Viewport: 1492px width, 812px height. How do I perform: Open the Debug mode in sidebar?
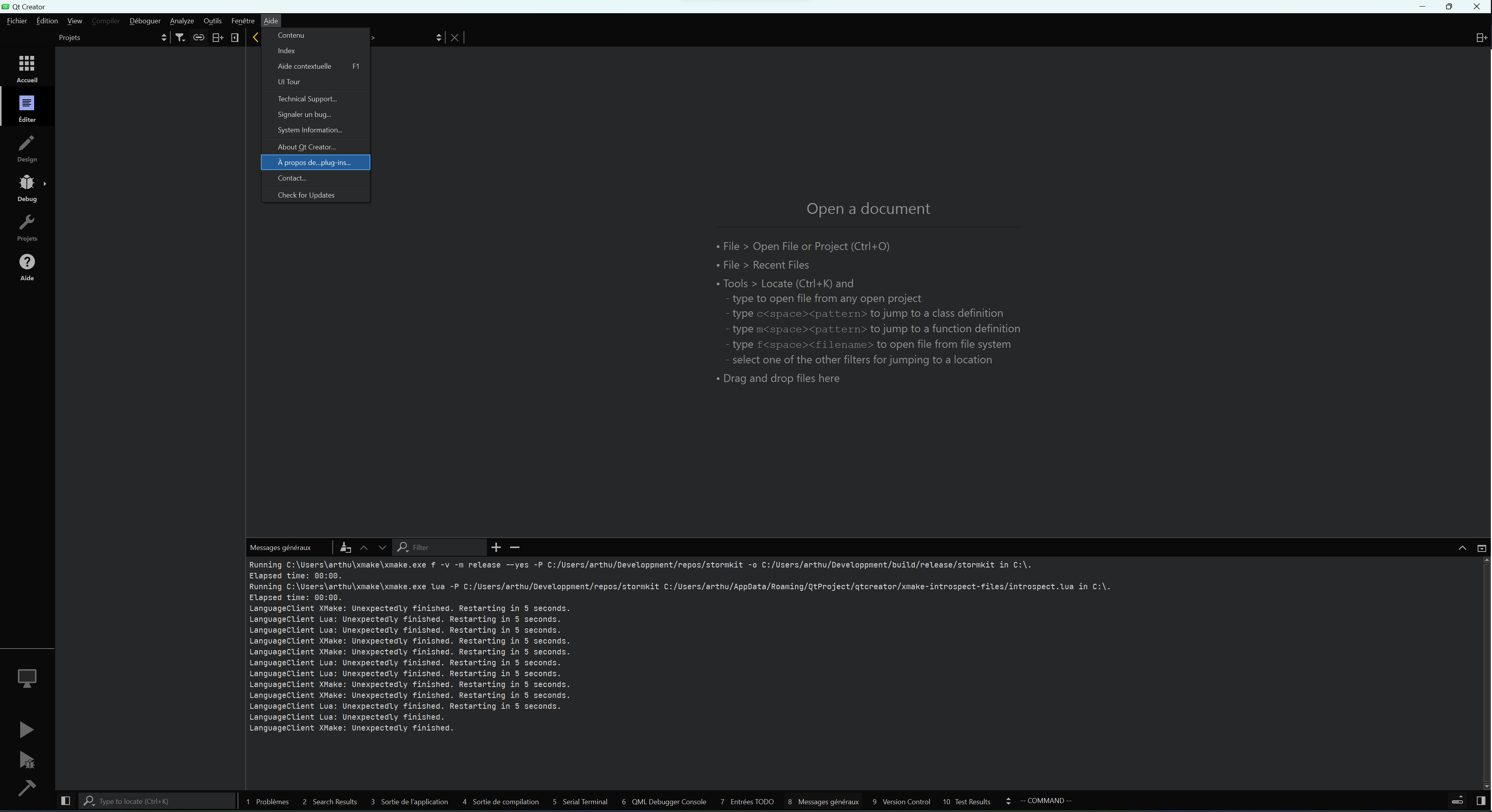click(27, 187)
